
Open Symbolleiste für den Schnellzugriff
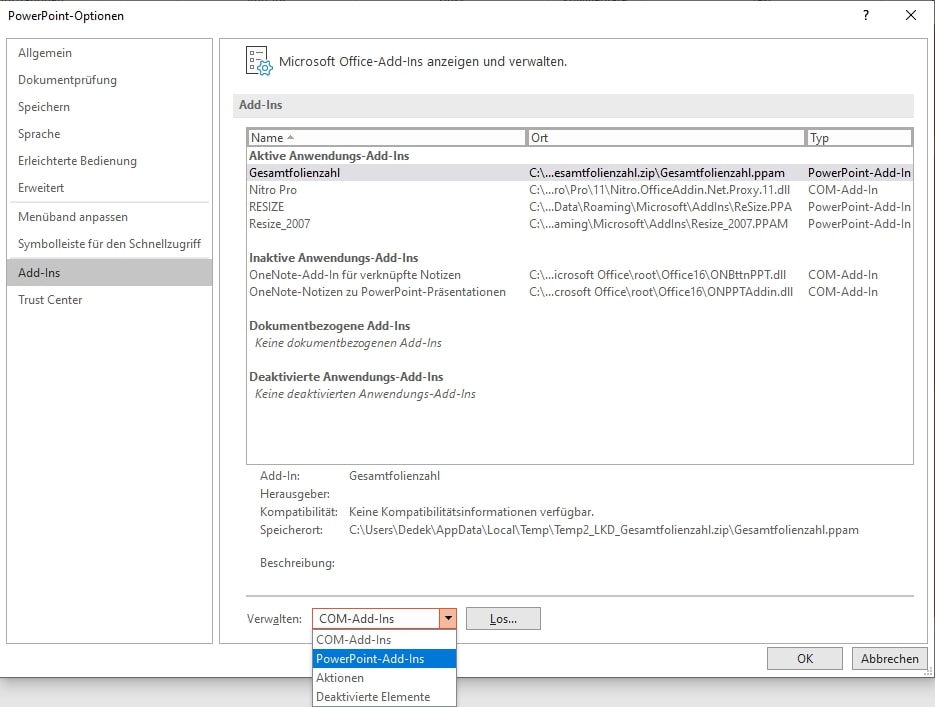tap(109, 244)
